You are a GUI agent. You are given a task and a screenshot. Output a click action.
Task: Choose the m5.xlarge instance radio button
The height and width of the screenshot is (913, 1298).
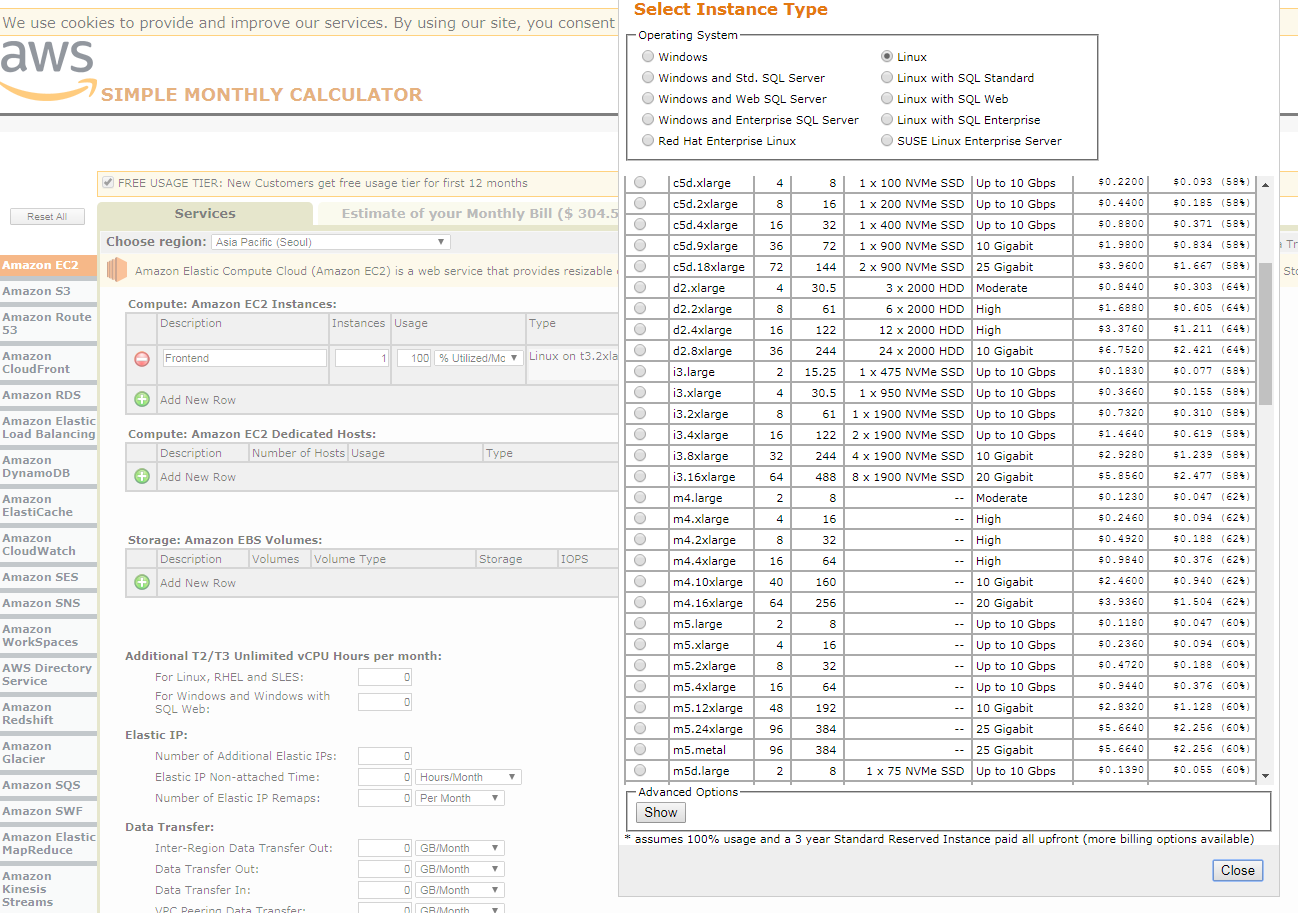[x=640, y=645]
